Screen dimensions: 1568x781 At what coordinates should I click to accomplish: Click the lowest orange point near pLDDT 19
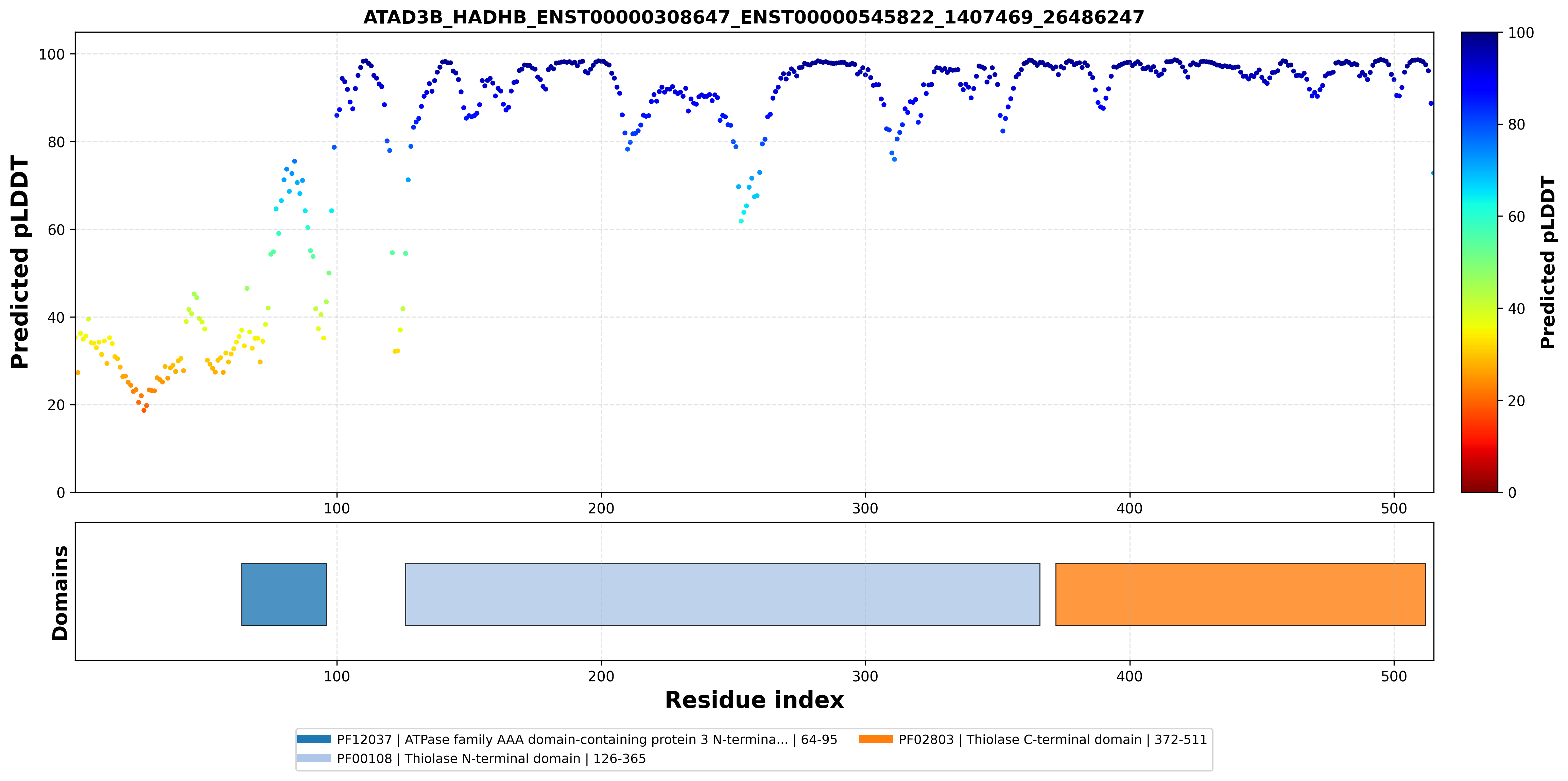tap(144, 410)
